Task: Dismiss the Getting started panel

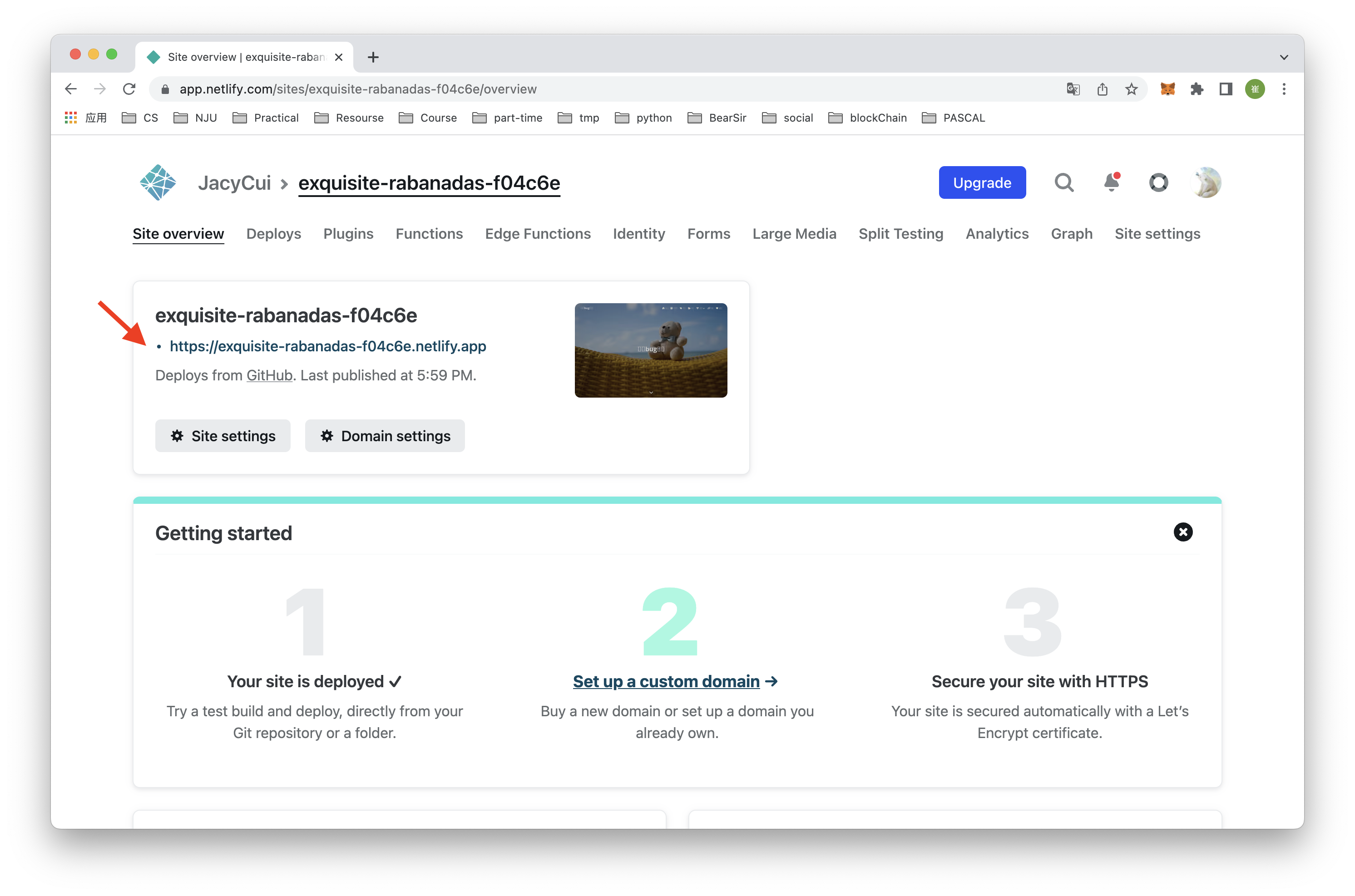Action: tap(1183, 532)
